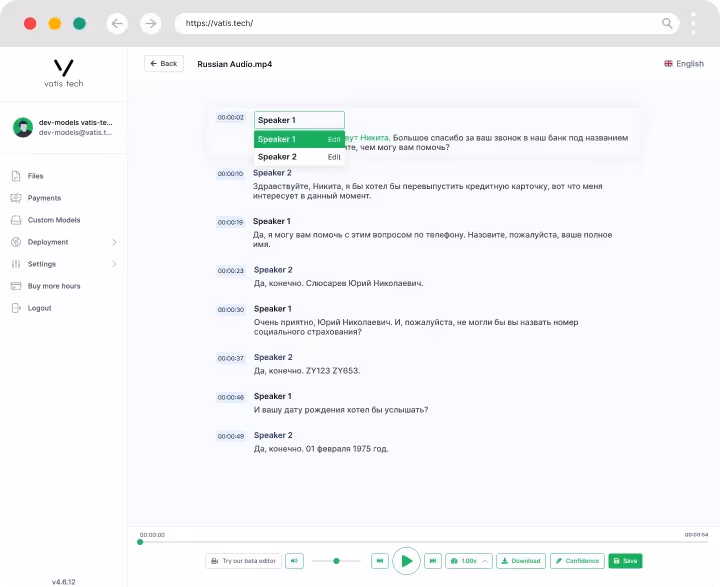The width and height of the screenshot is (720, 587).
Task: Toggle the Confidence highlighting button
Action: (x=577, y=561)
